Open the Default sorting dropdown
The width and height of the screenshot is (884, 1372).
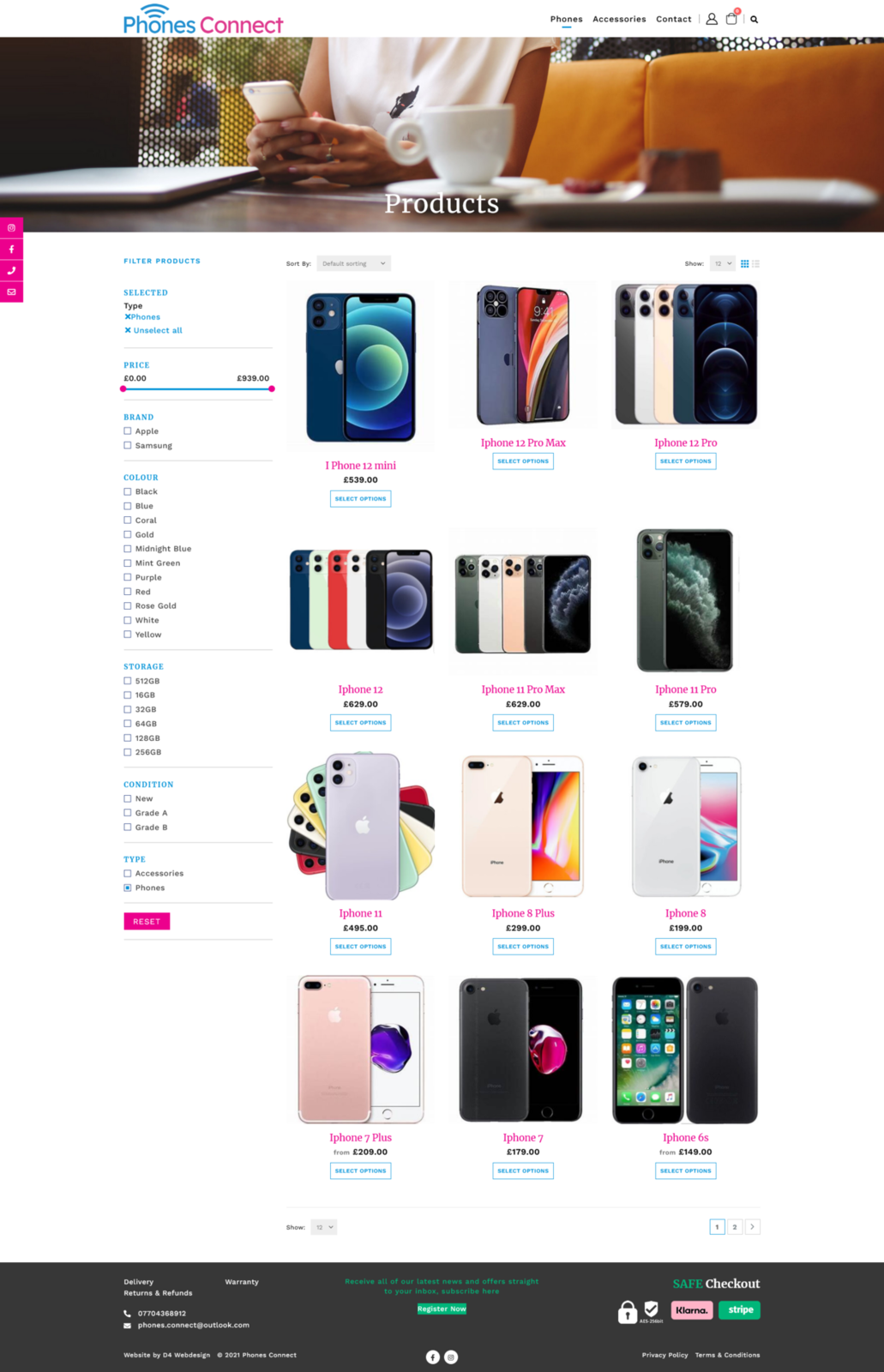coord(354,263)
